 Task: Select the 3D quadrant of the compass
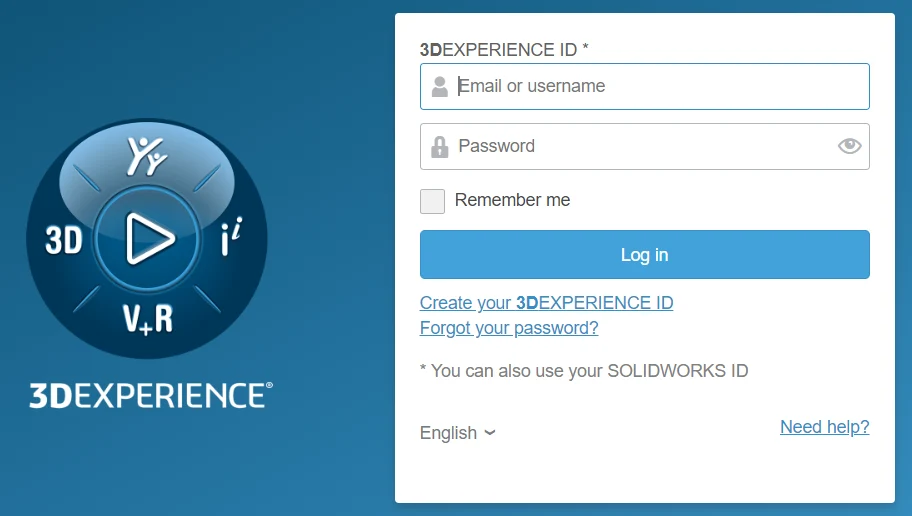point(64,240)
